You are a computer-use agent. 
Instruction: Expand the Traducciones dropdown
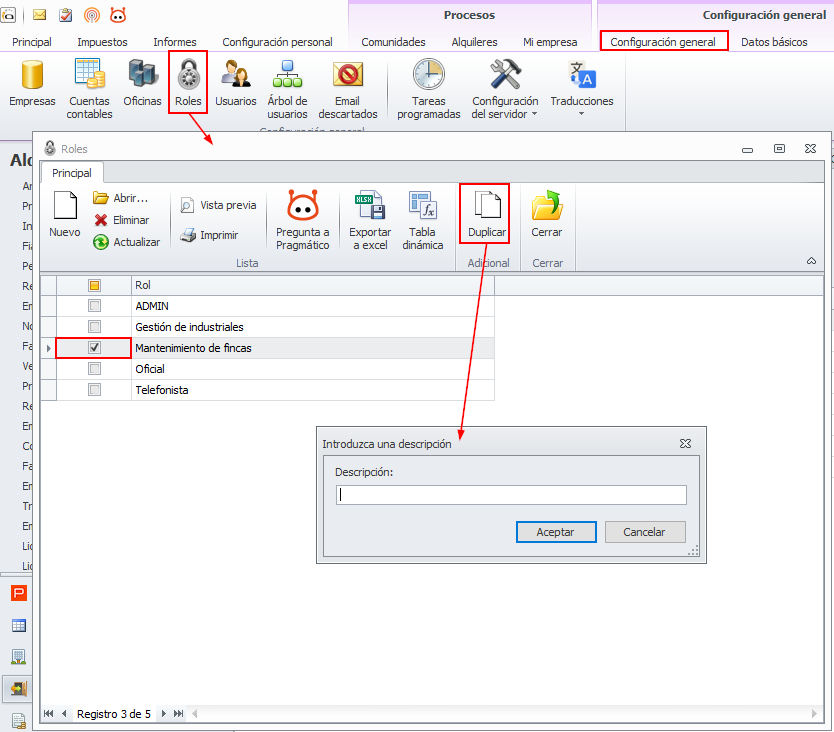581,114
